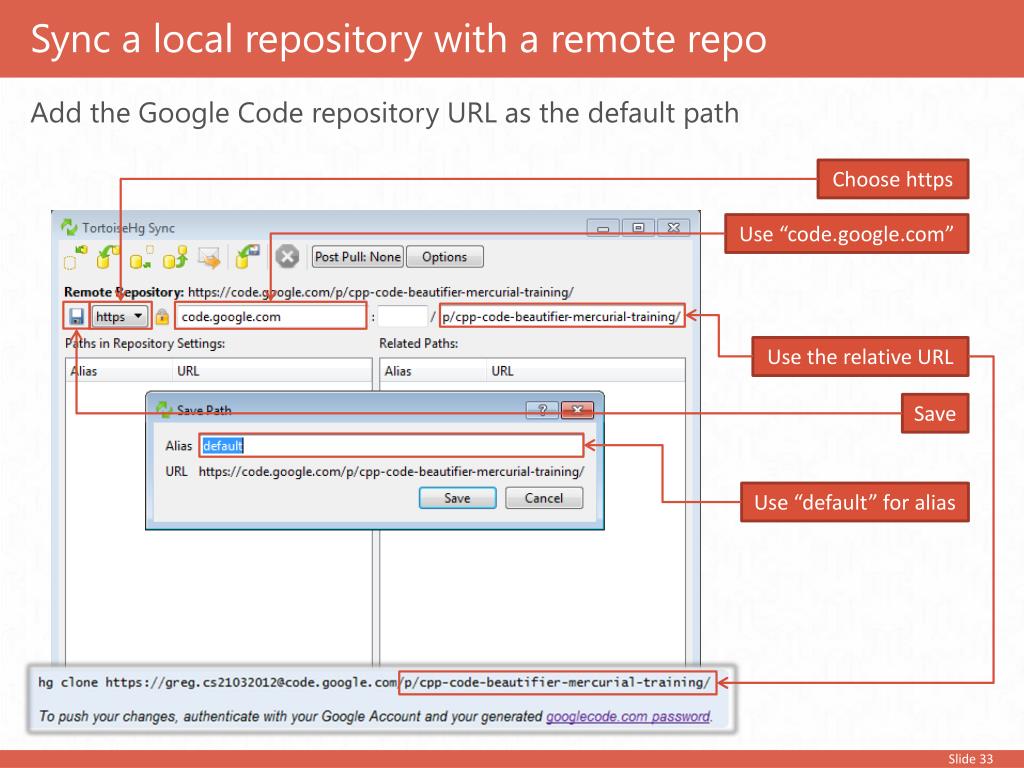
Task: Click the URL text in Save Path dialog
Action: click(391, 472)
